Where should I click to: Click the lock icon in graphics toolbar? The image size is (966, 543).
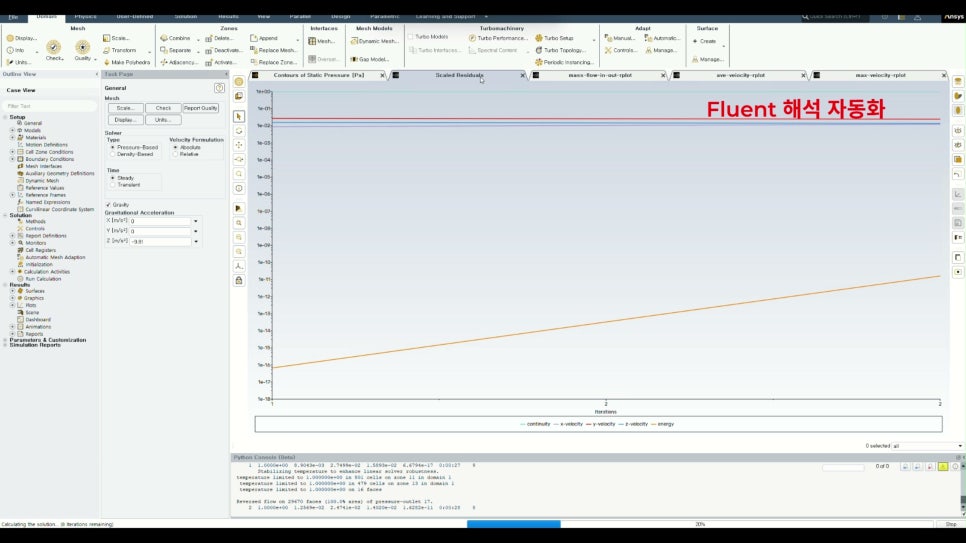click(239, 280)
